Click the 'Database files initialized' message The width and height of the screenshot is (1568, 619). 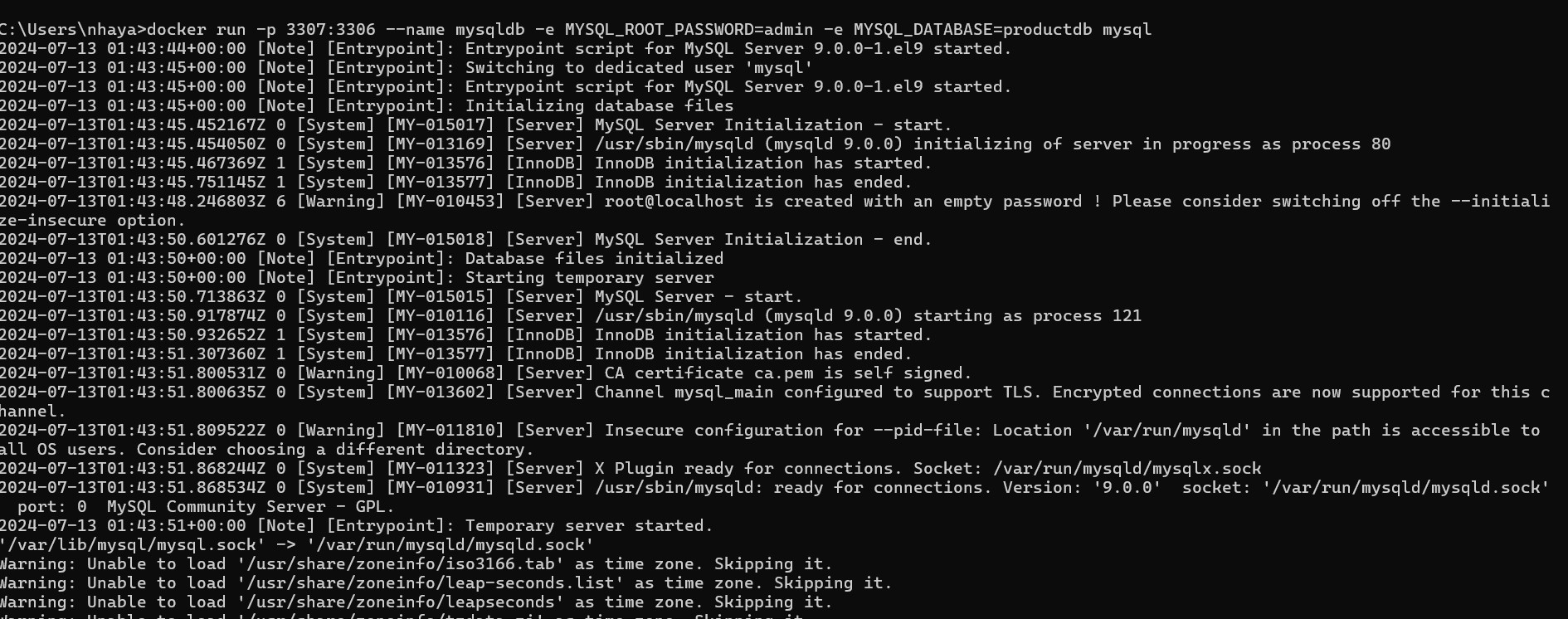tap(594, 258)
